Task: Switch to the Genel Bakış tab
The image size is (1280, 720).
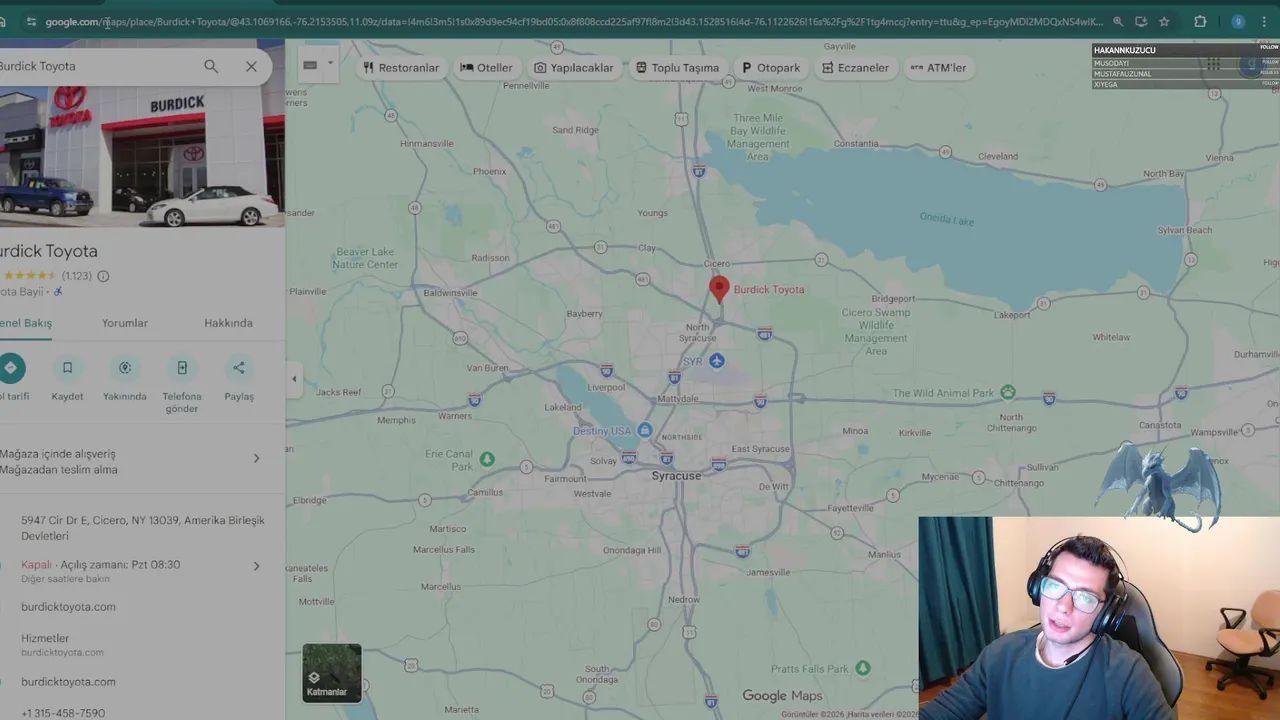Action: [26, 323]
